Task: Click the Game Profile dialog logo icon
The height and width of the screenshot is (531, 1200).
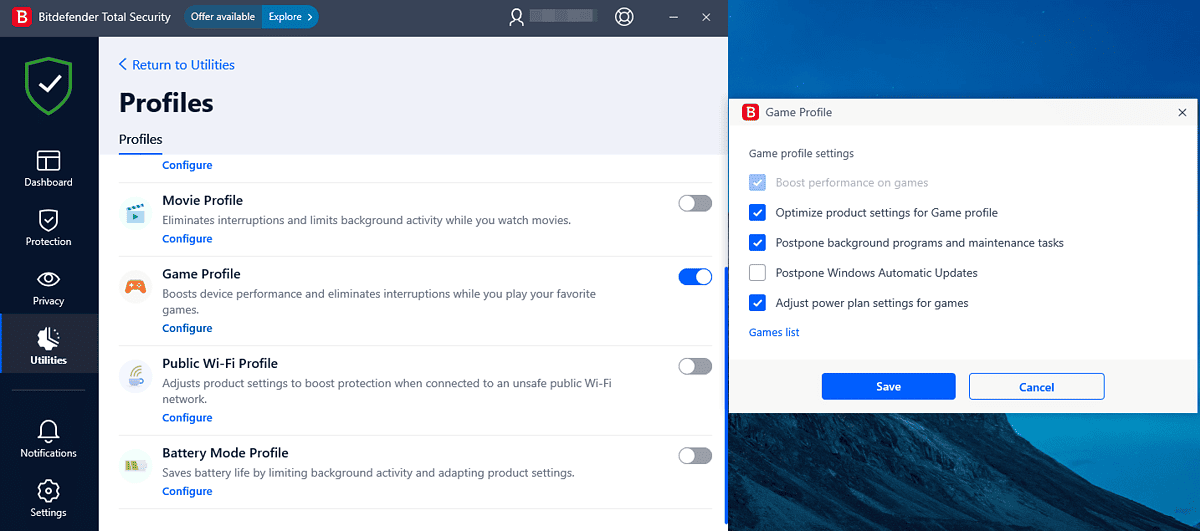Action: tap(750, 112)
